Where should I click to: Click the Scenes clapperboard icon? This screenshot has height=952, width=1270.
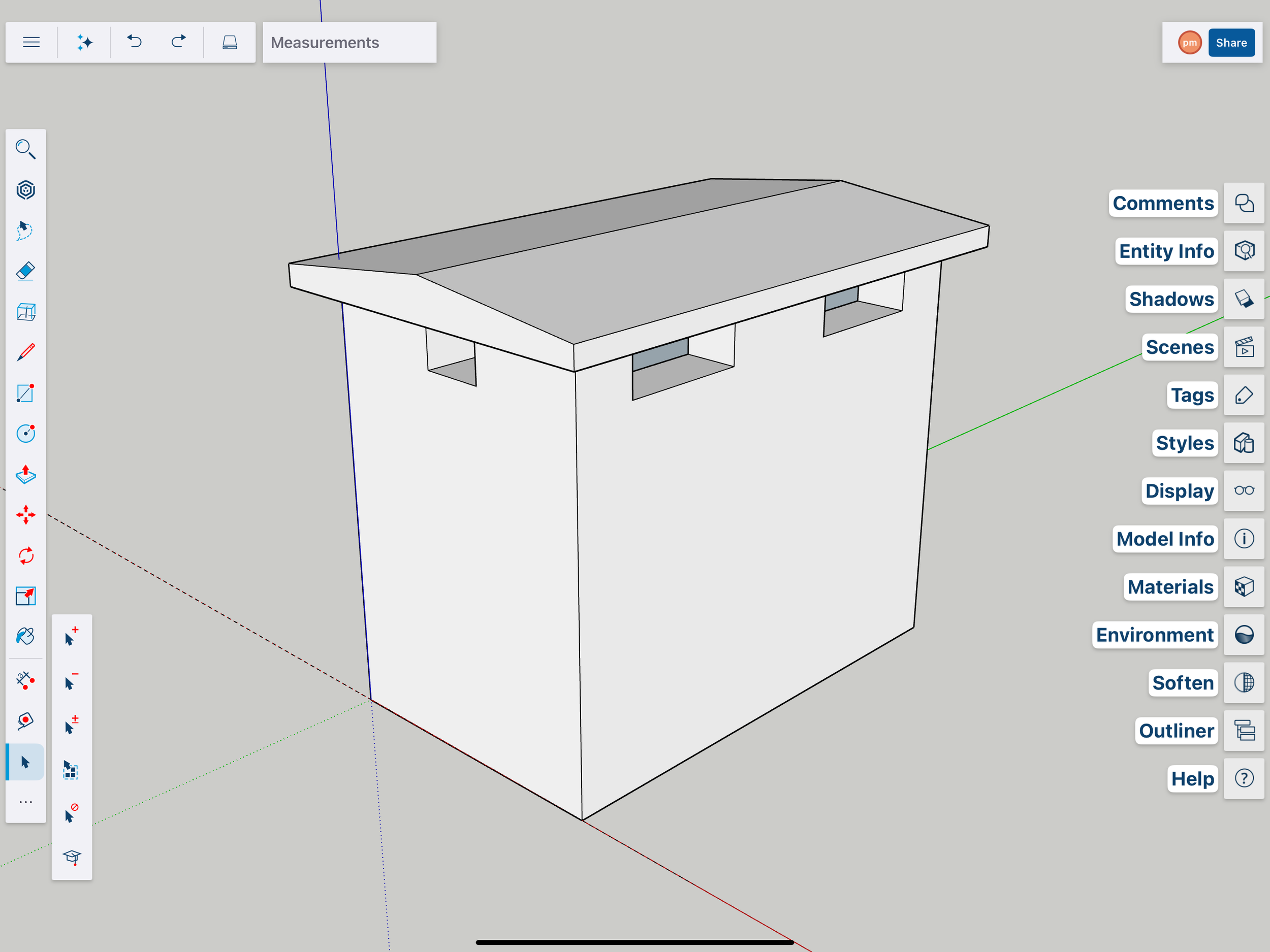[x=1244, y=347]
